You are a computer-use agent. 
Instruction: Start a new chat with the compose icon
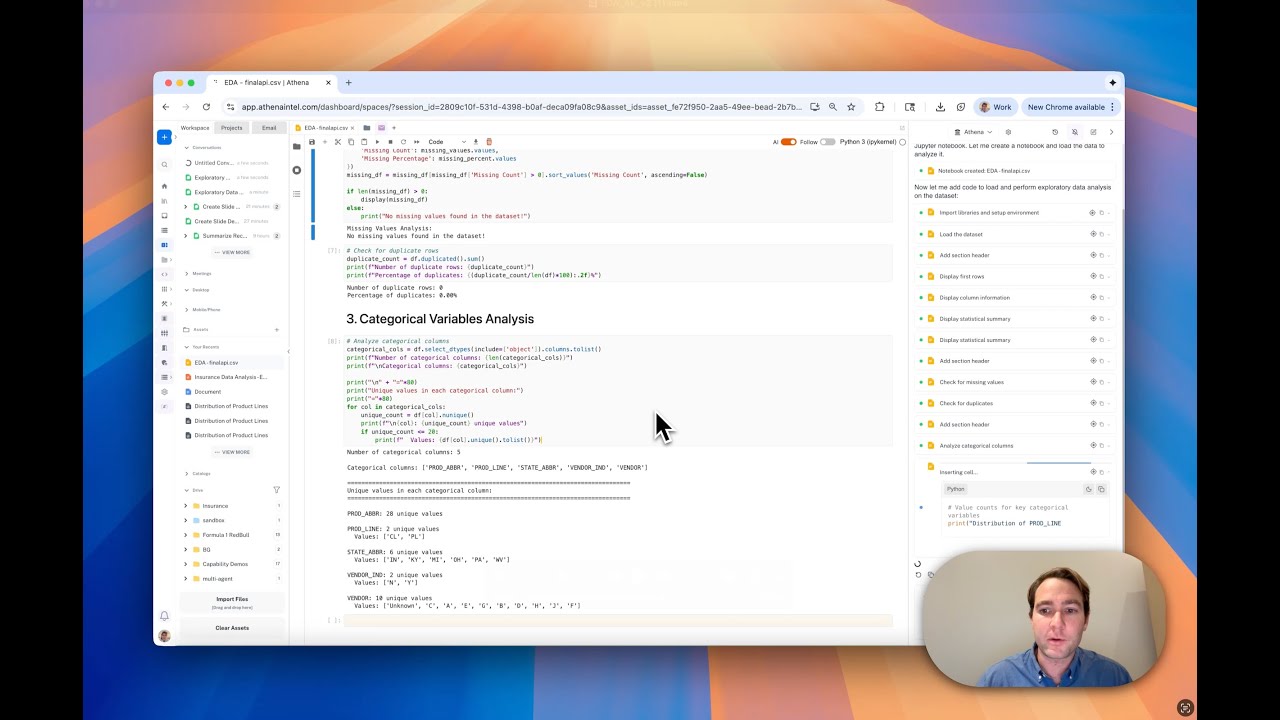coord(1093,132)
